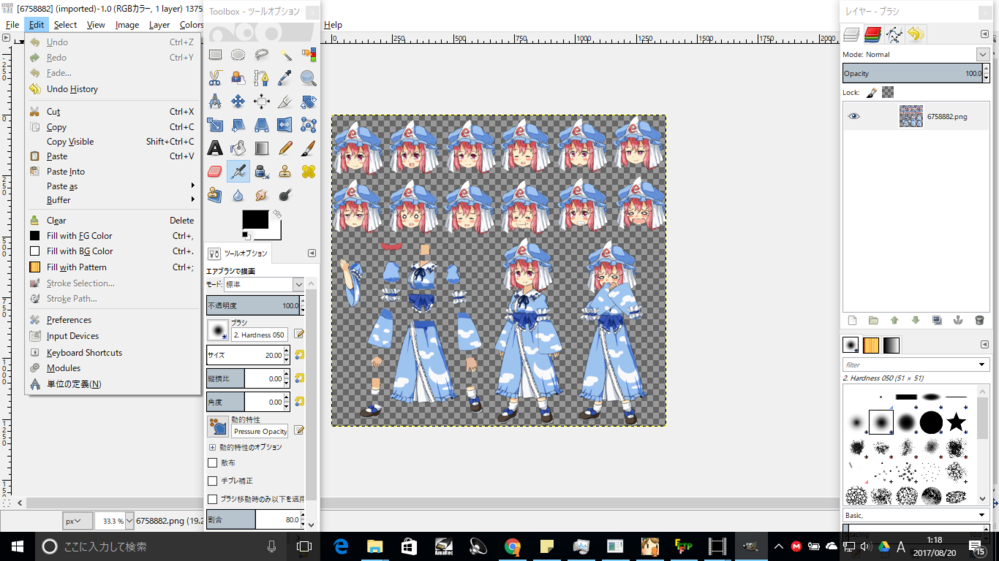Image resolution: width=999 pixels, height=561 pixels.
Task: Adjust the layer Opacity slider
Action: (916, 73)
